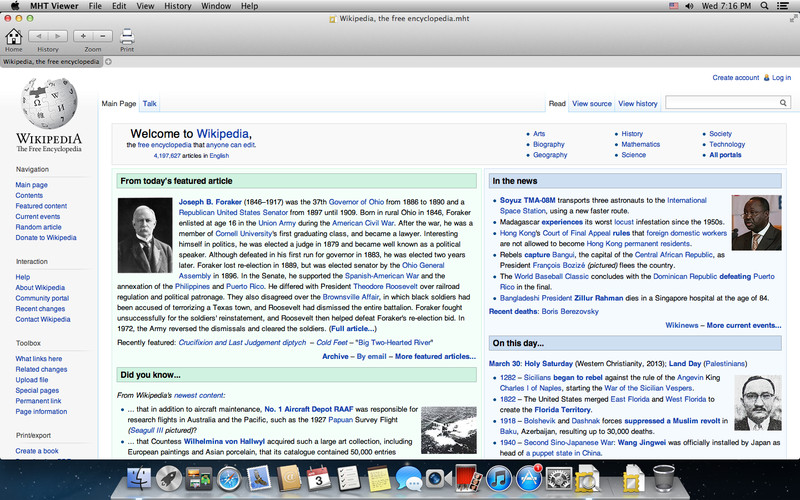Open the View menu

(145, 6)
